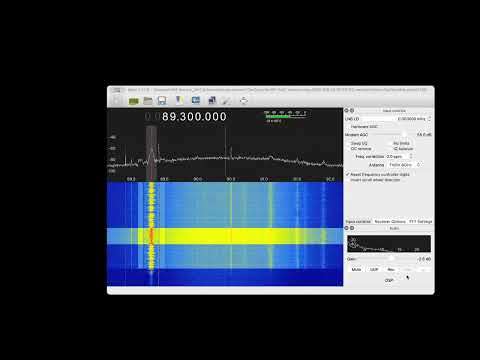Float the Audio dock panel
The height and width of the screenshot is (360, 480).
(x=352, y=228)
